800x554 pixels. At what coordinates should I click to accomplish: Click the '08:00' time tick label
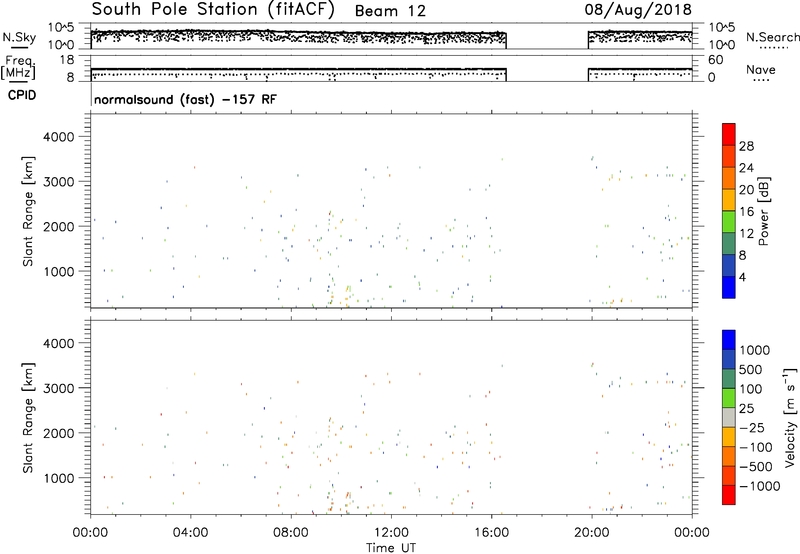[291, 533]
